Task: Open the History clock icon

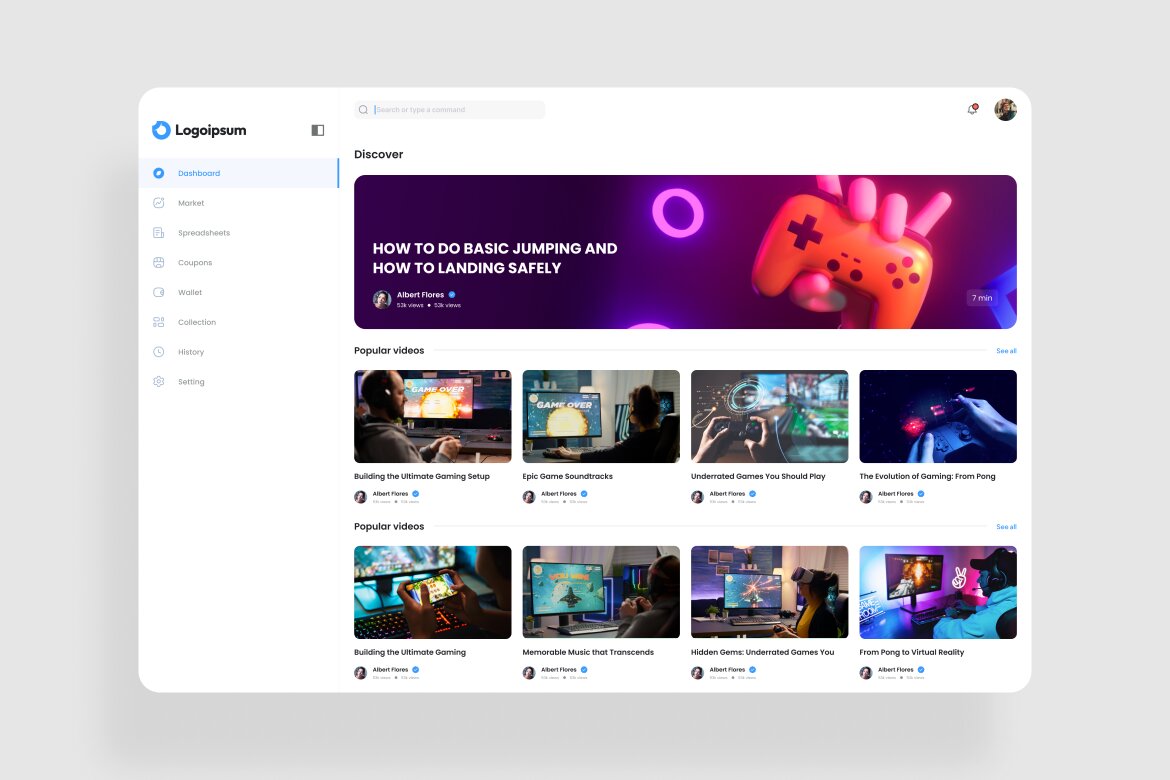Action: click(159, 351)
